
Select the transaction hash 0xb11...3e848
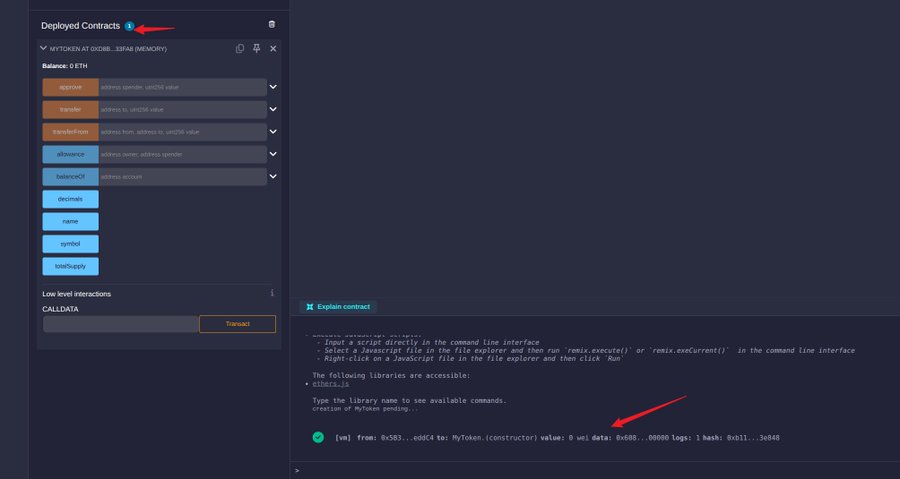coord(753,438)
